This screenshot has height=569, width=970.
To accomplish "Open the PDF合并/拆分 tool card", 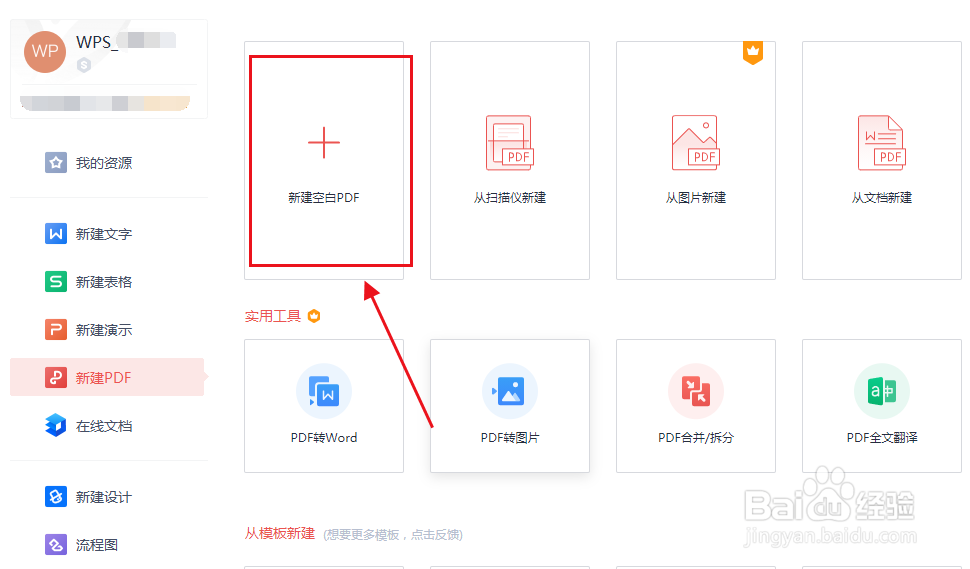I will tap(696, 406).
